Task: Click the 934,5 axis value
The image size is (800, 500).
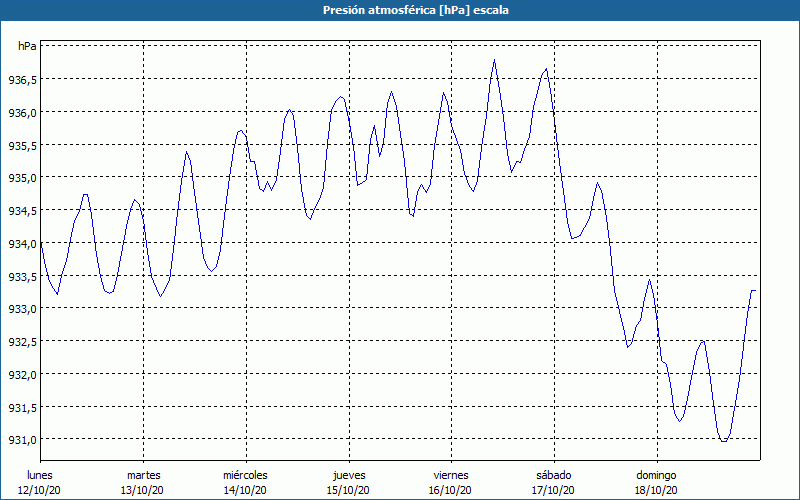Action: point(22,211)
